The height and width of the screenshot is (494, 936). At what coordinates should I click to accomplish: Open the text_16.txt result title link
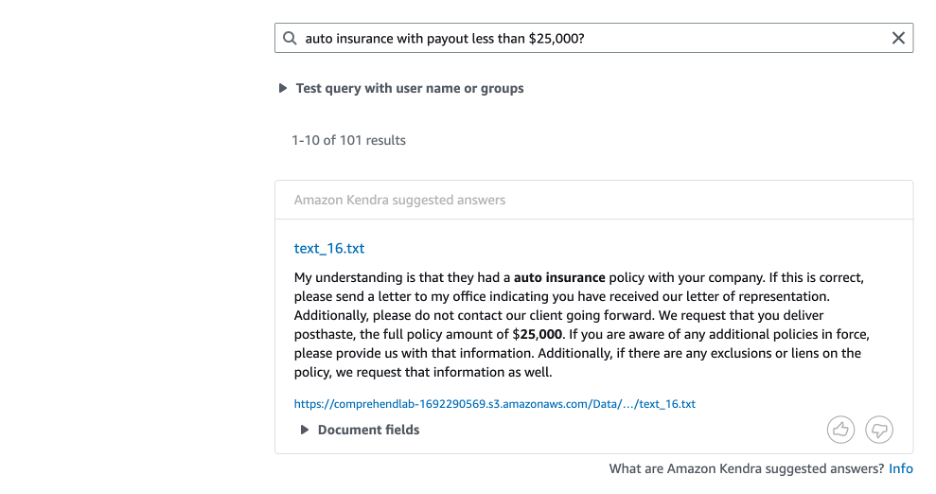coord(322,248)
